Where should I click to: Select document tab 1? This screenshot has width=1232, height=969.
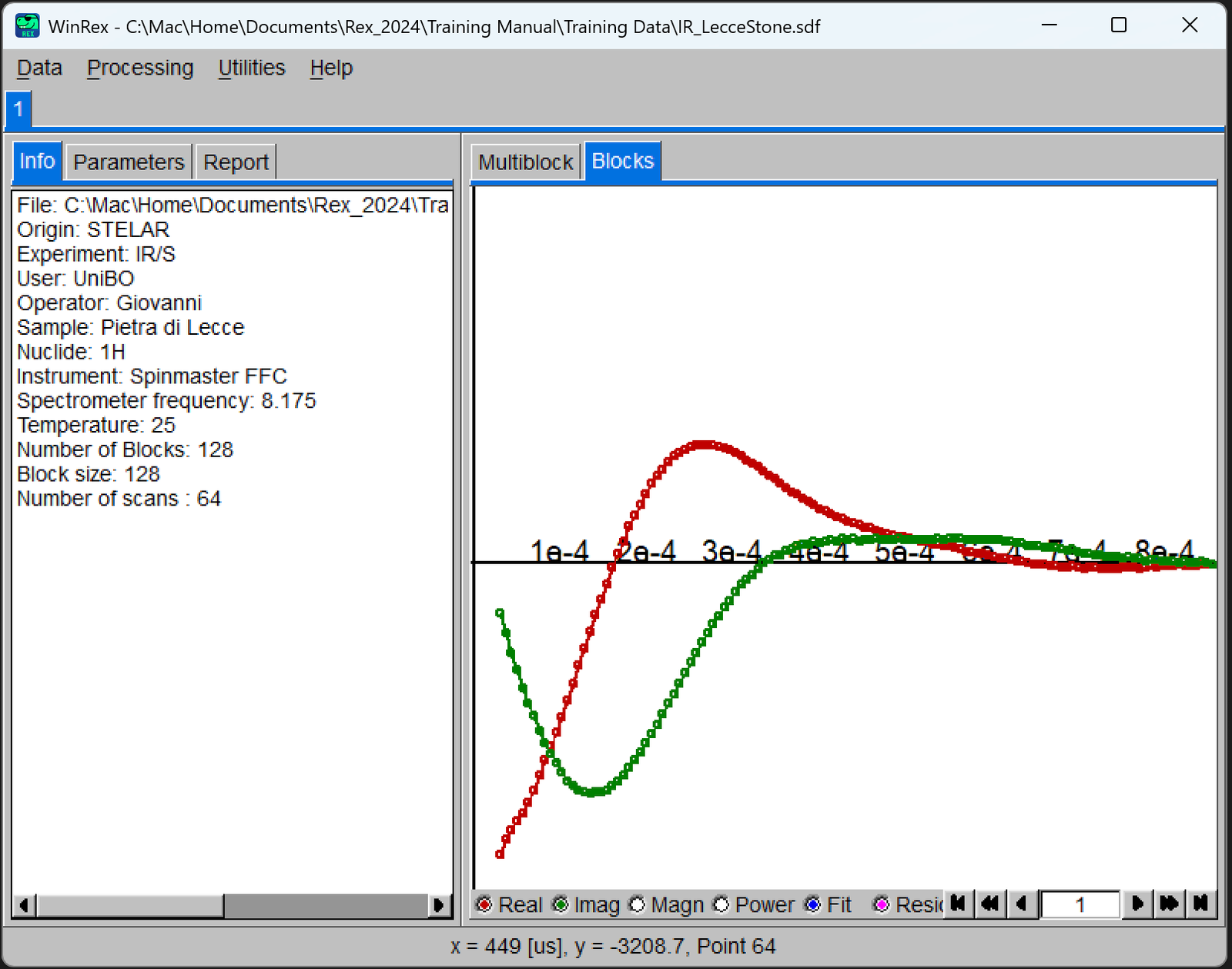point(18,109)
